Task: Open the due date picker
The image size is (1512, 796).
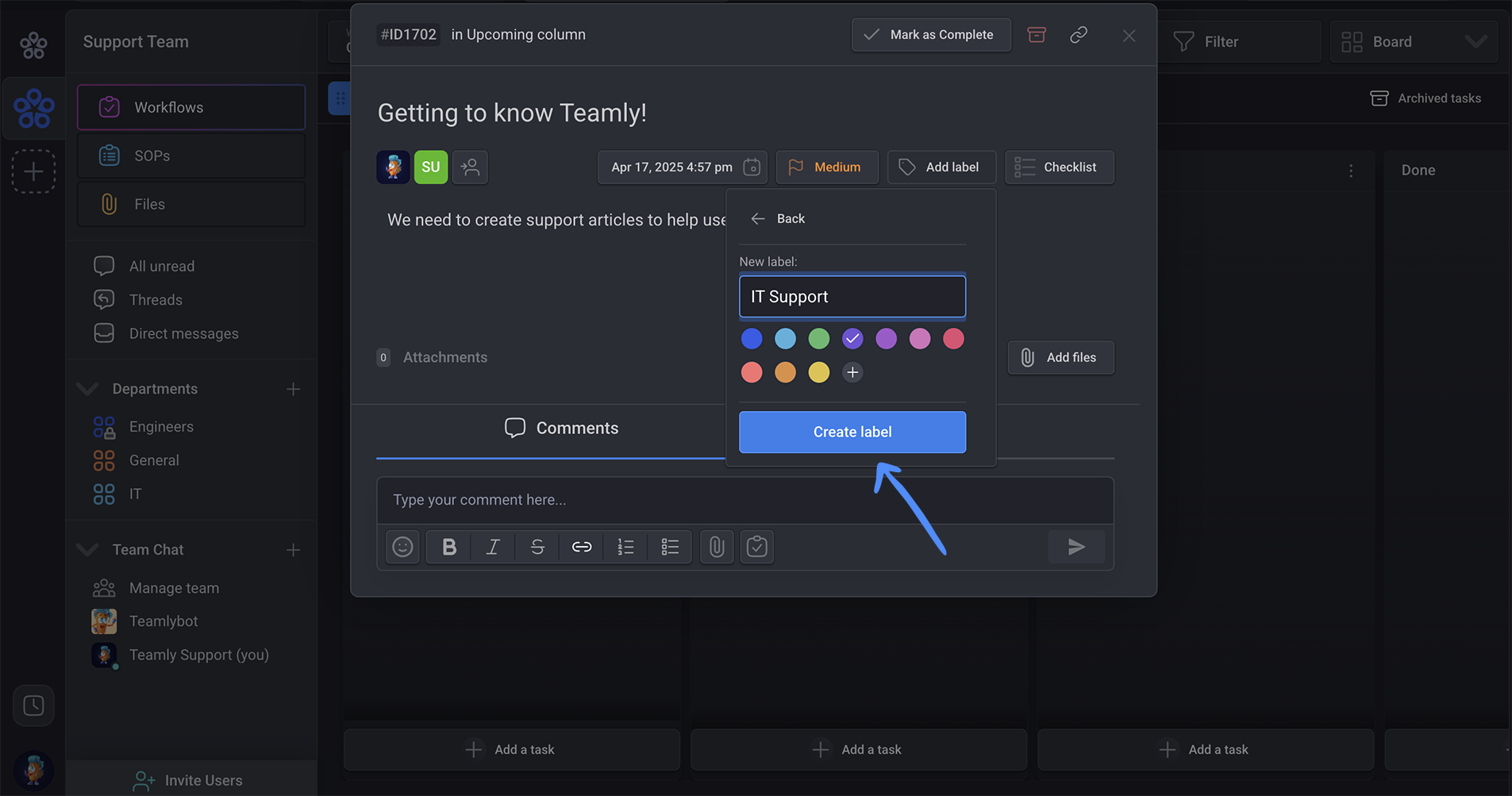Action: [683, 167]
